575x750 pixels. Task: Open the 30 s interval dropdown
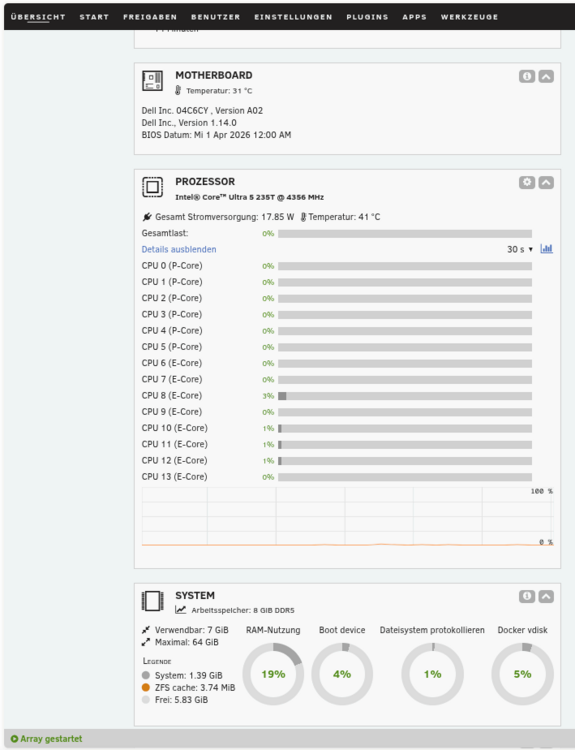(520, 249)
